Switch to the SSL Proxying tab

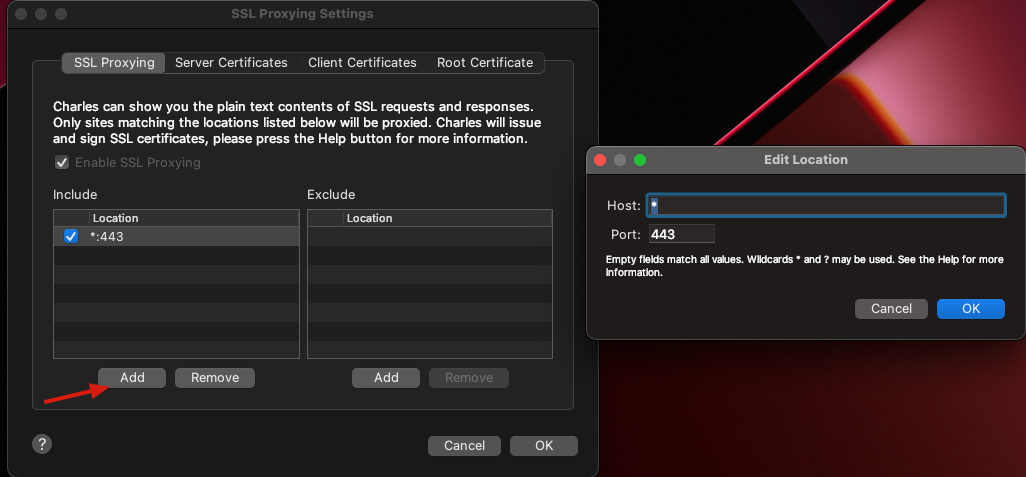[x=114, y=63]
